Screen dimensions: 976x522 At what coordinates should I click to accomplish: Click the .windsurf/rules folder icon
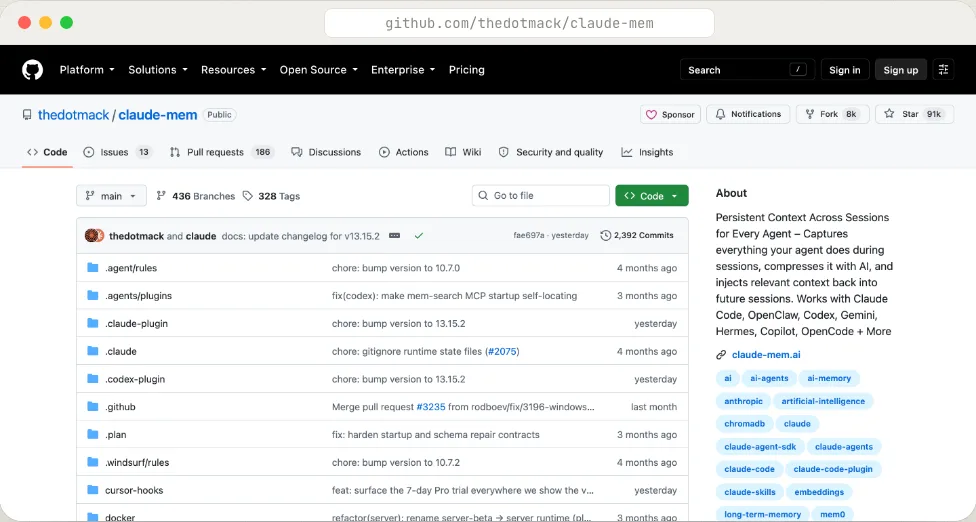click(93, 462)
